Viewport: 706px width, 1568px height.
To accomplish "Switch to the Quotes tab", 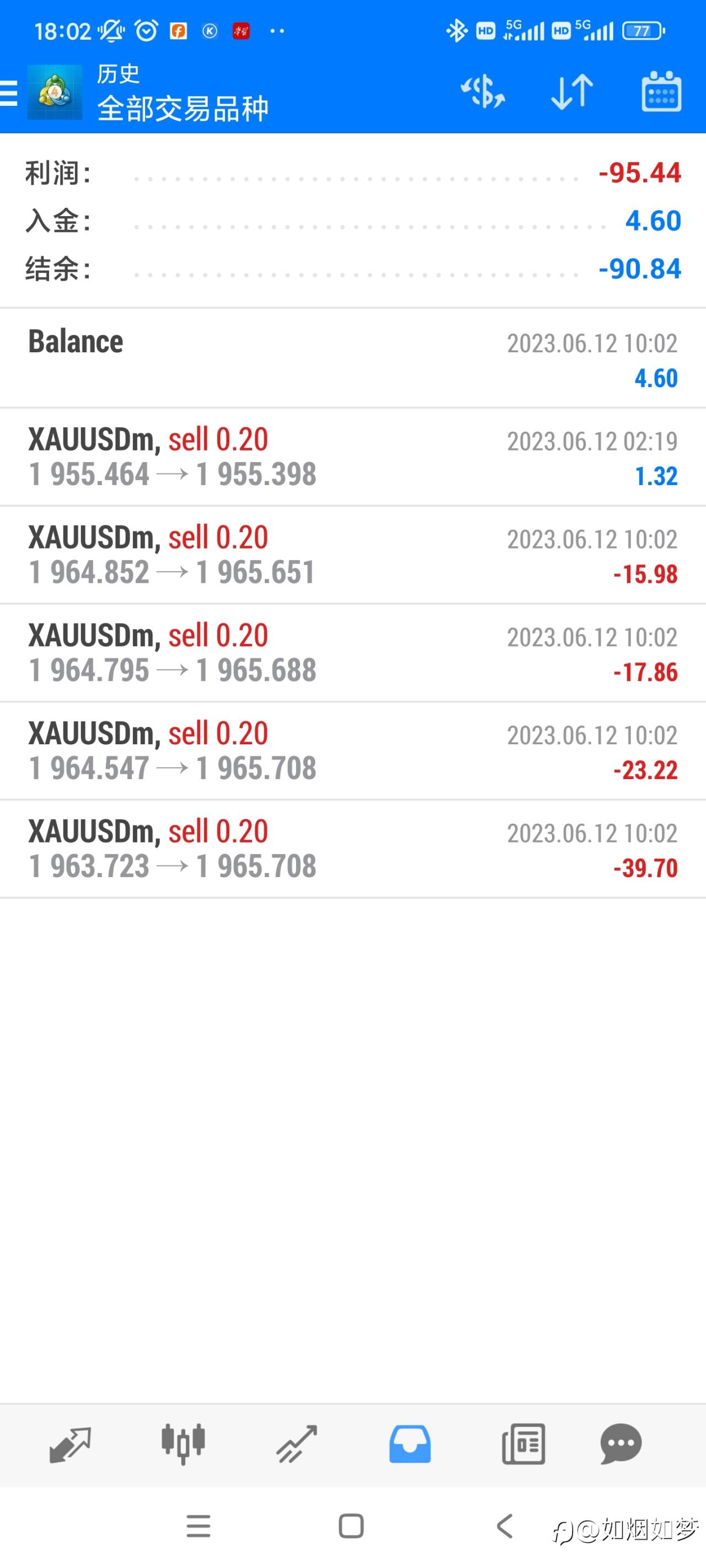I will point(69,1443).
